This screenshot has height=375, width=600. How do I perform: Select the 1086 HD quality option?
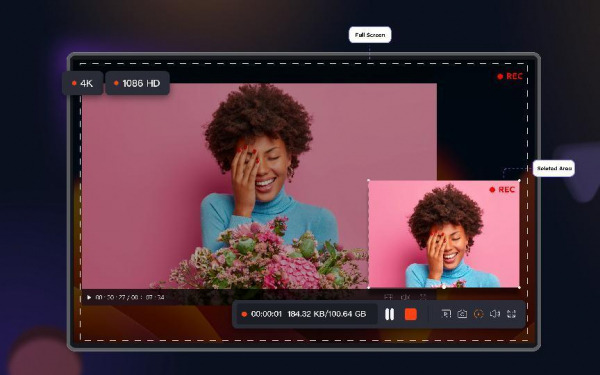[x=137, y=83]
